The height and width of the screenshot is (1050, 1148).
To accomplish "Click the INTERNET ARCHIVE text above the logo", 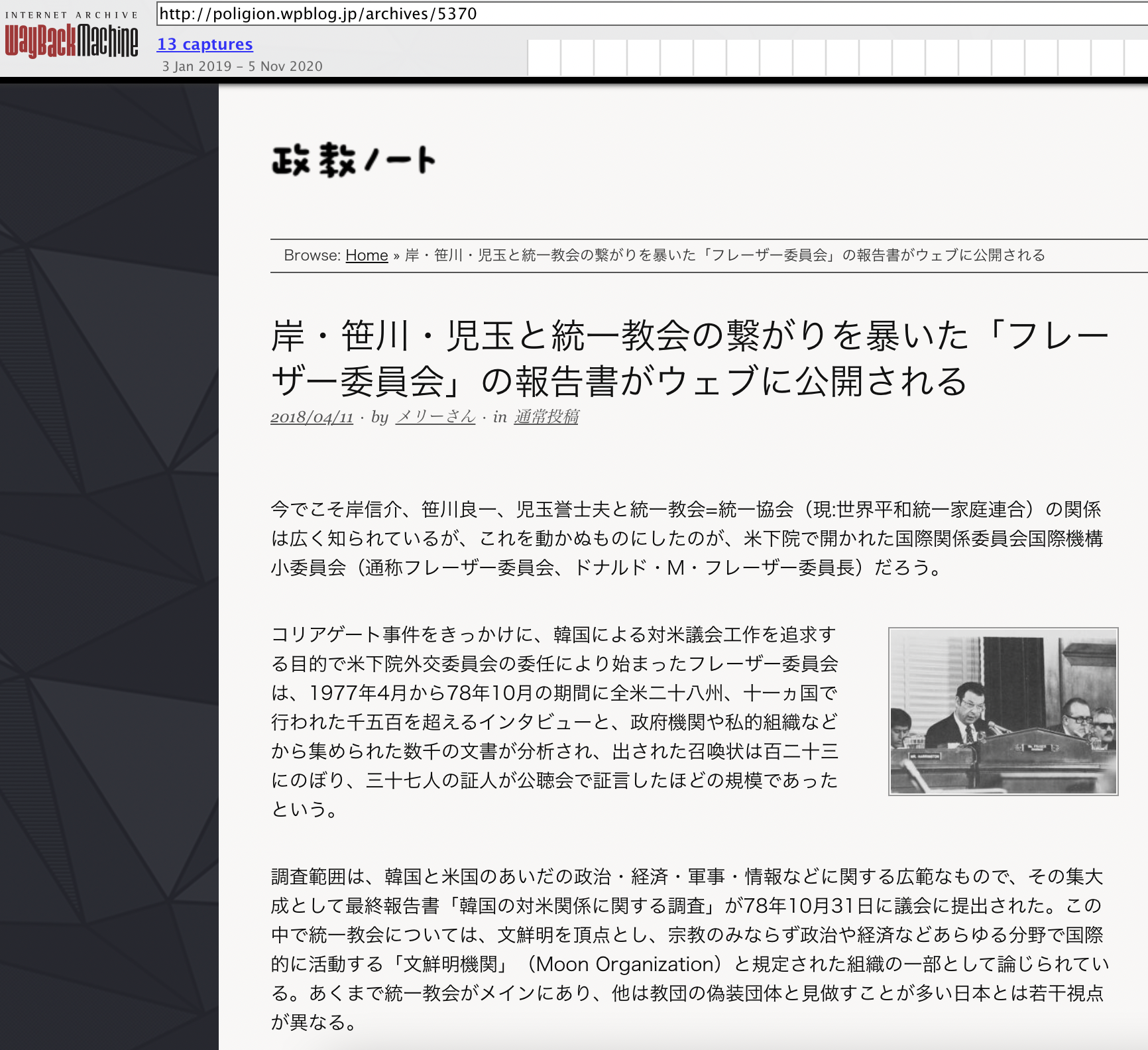I will pyautogui.click(x=72, y=15).
